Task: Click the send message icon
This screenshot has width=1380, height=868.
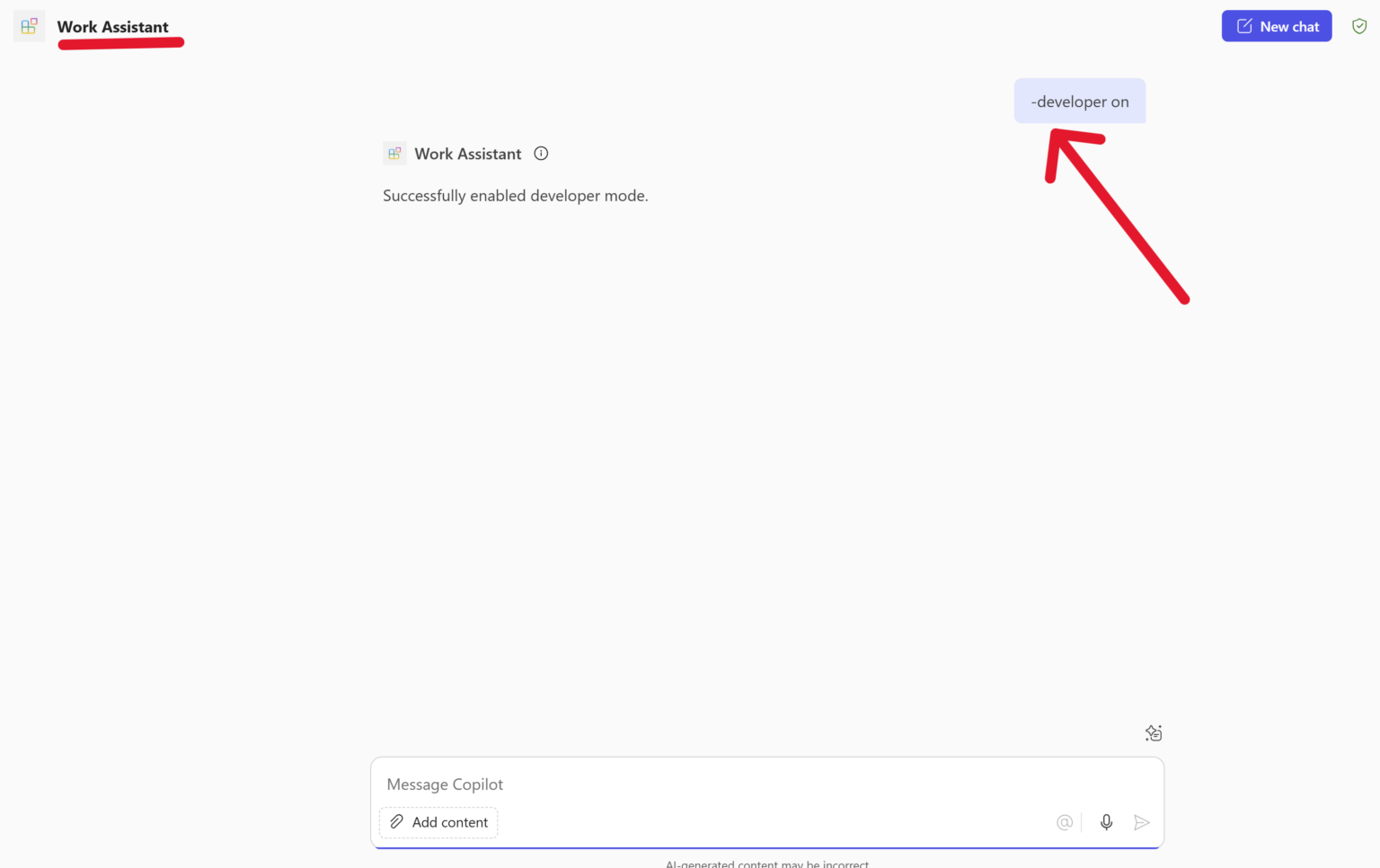Action: 1143,822
